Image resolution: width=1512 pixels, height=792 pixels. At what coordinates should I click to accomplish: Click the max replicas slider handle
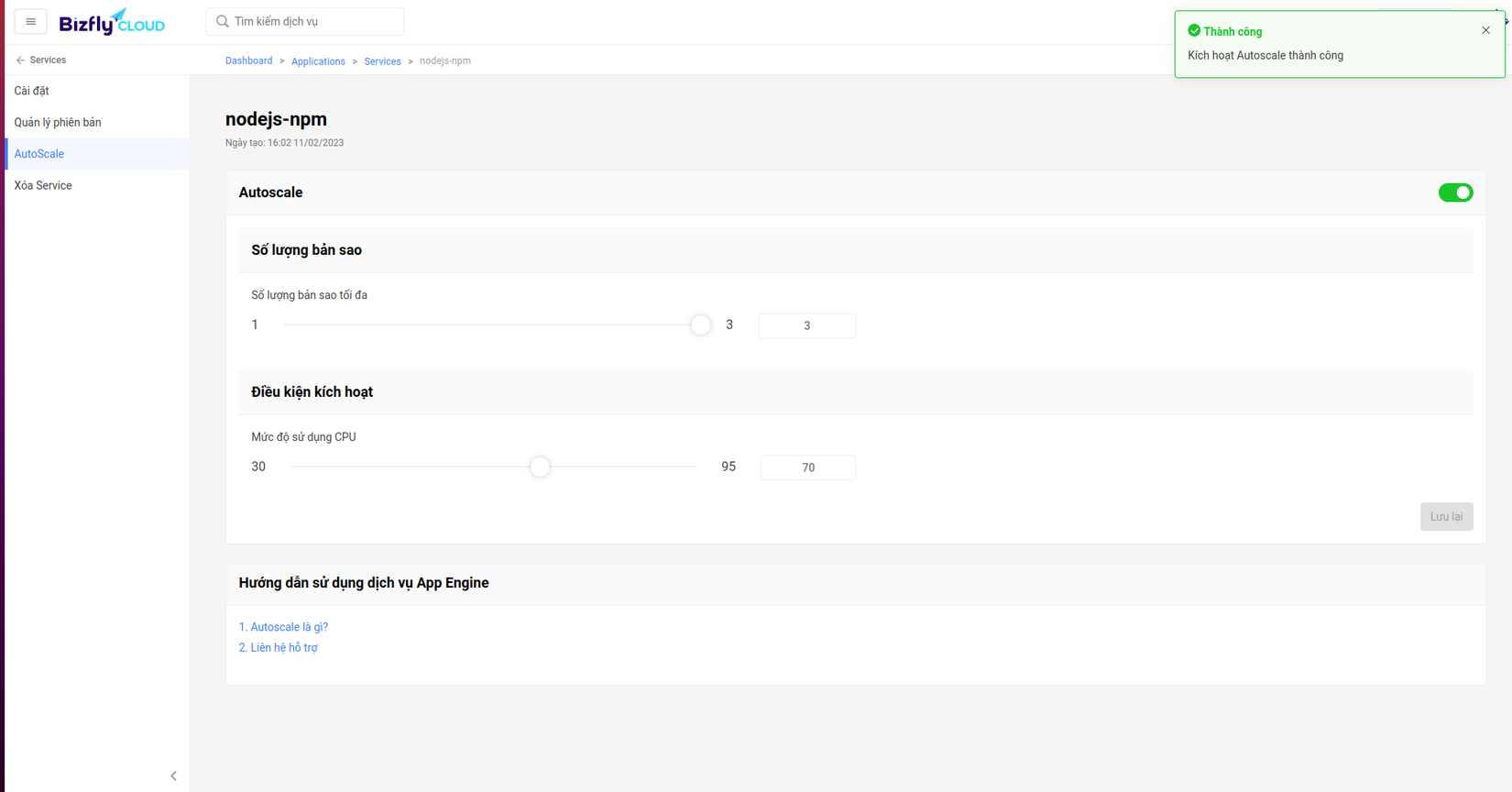point(700,324)
